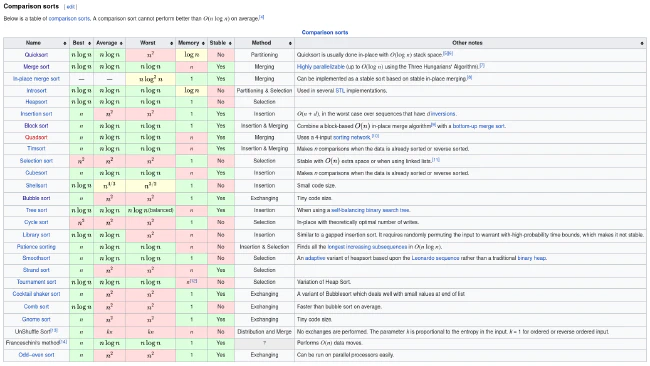Sort table by Best column arrows
The height and width of the screenshot is (366, 650).
[x=89, y=43]
